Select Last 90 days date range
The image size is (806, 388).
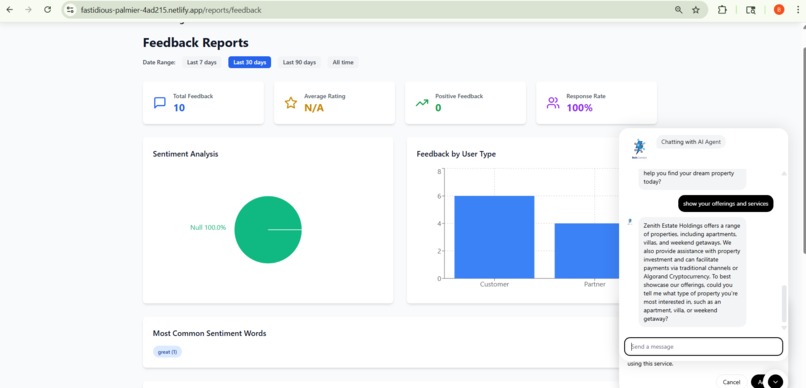(x=299, y=62)
